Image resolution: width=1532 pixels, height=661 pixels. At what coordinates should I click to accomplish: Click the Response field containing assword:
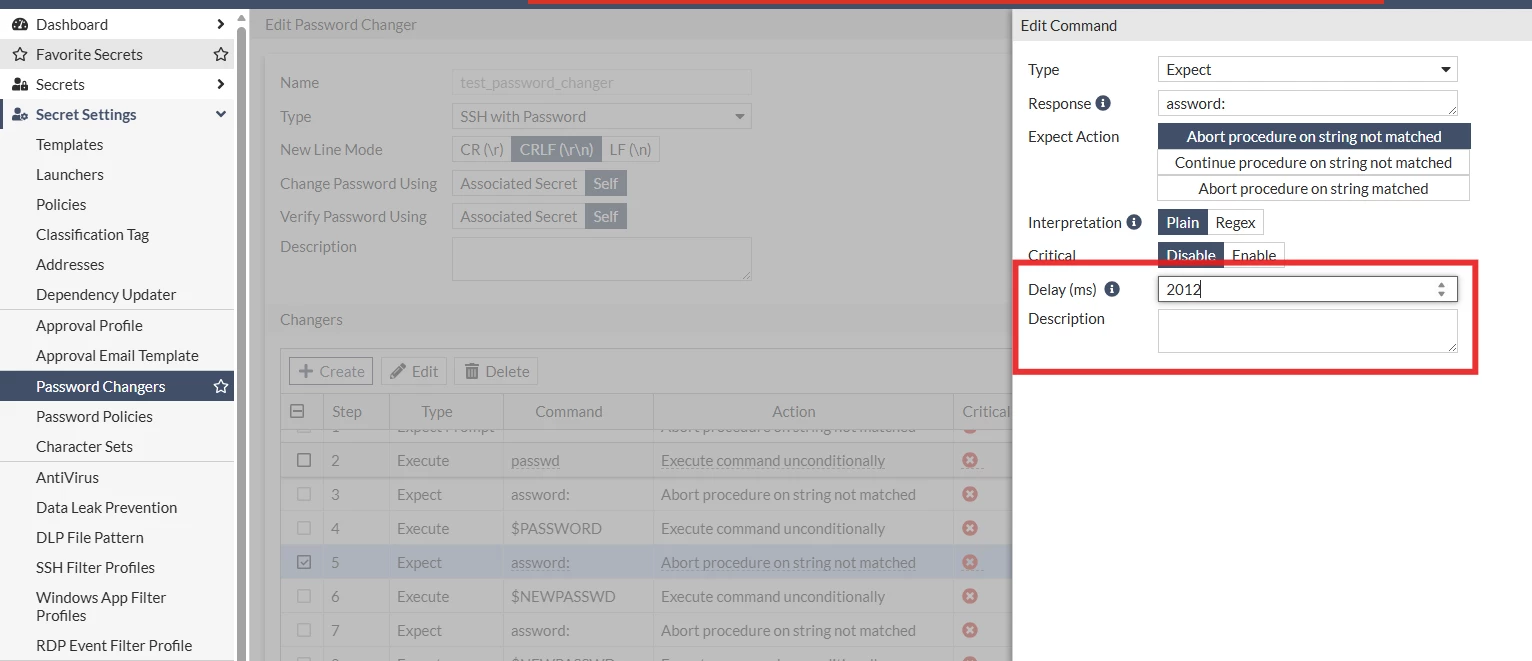pyautogui.click(x=1307, y=103)
